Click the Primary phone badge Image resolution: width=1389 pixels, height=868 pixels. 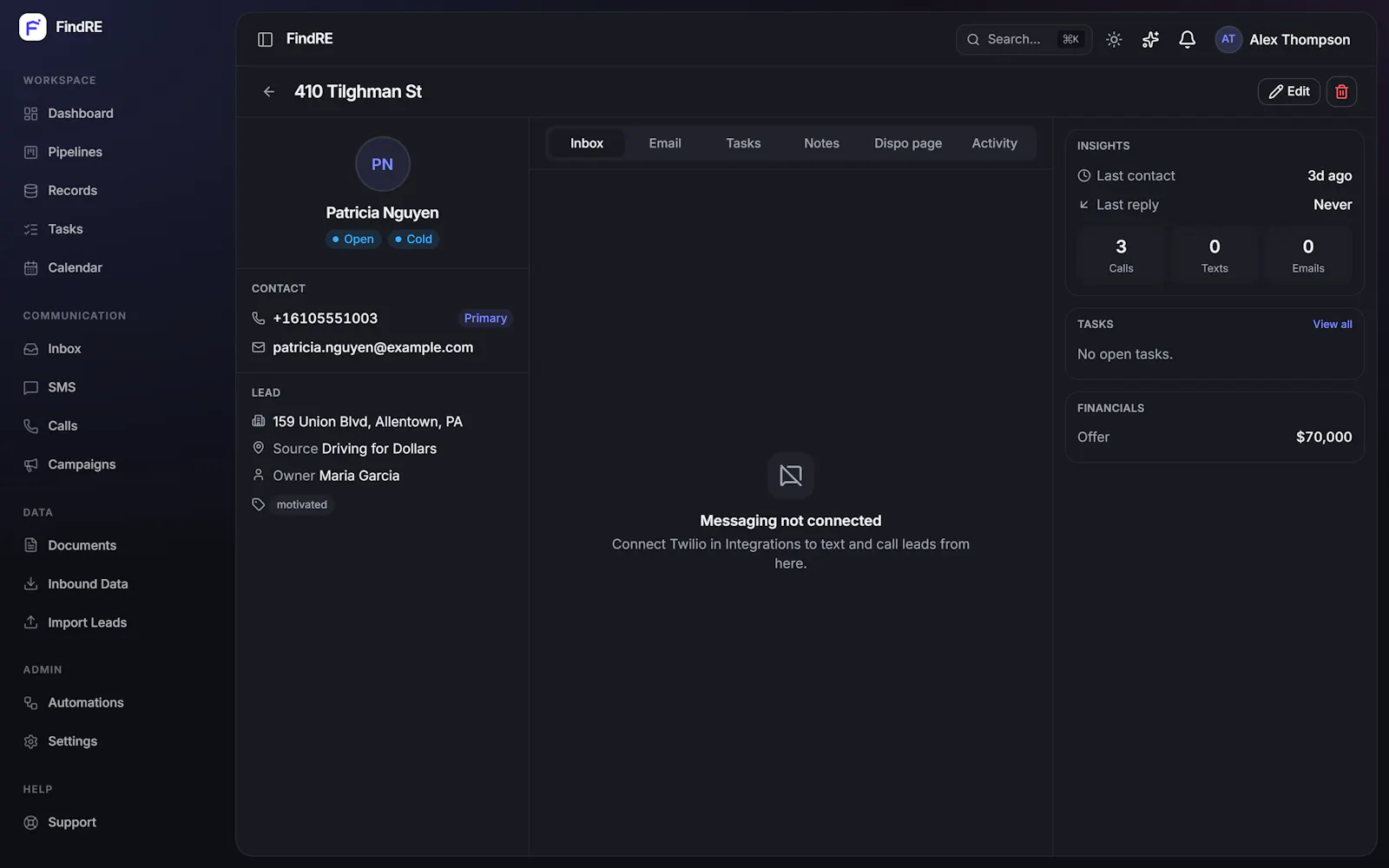[485, 319]
